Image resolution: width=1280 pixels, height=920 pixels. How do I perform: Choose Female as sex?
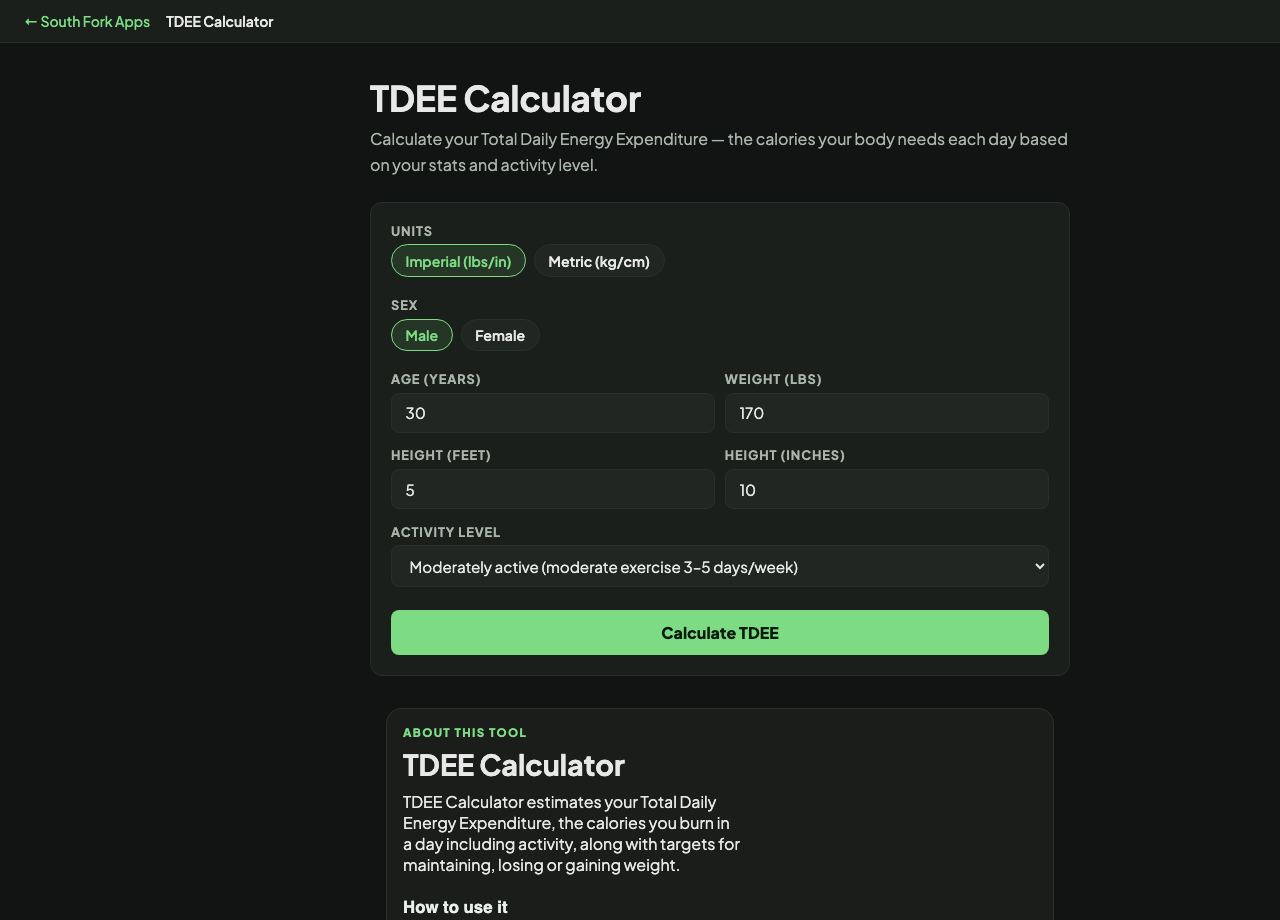pyautogui.click(x=500, y=335)
